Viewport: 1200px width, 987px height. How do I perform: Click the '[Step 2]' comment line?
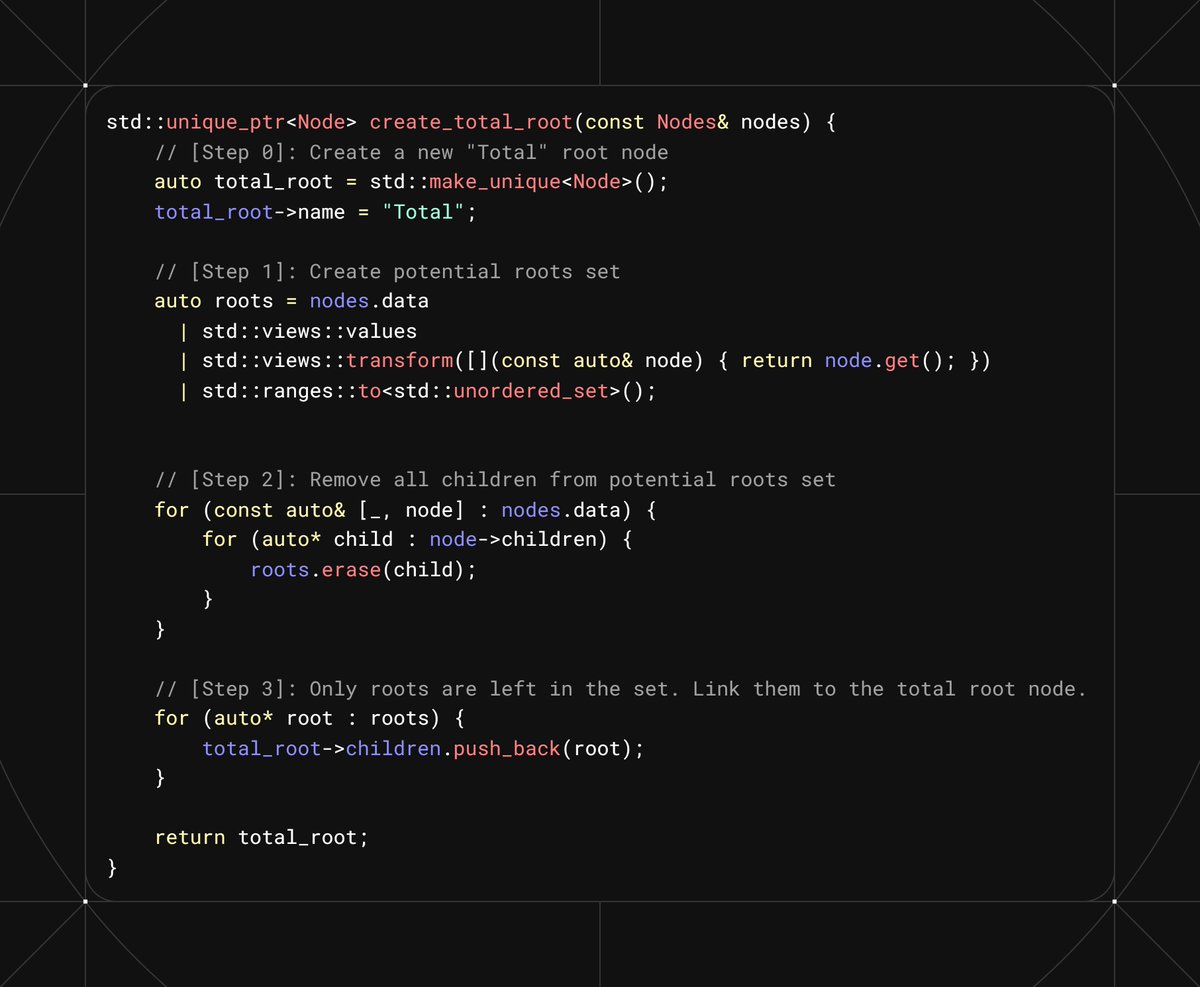[495, 479]
